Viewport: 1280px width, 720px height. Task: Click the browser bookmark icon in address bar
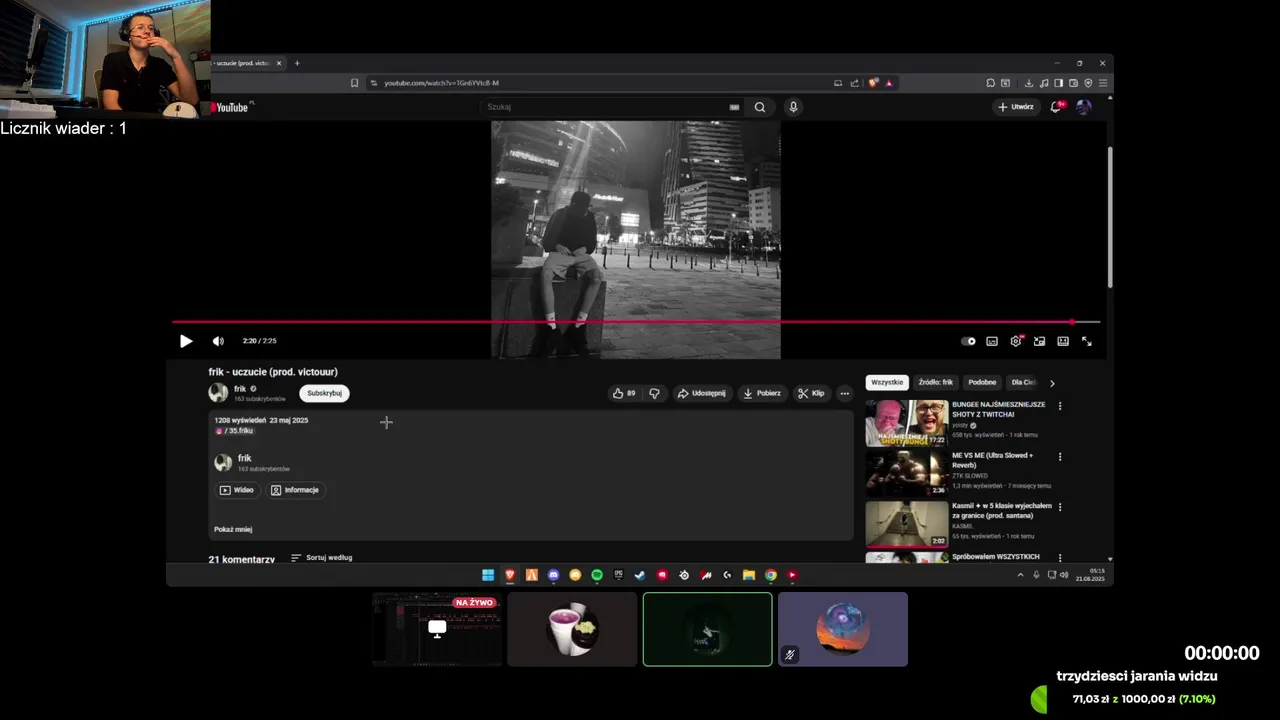354,83
